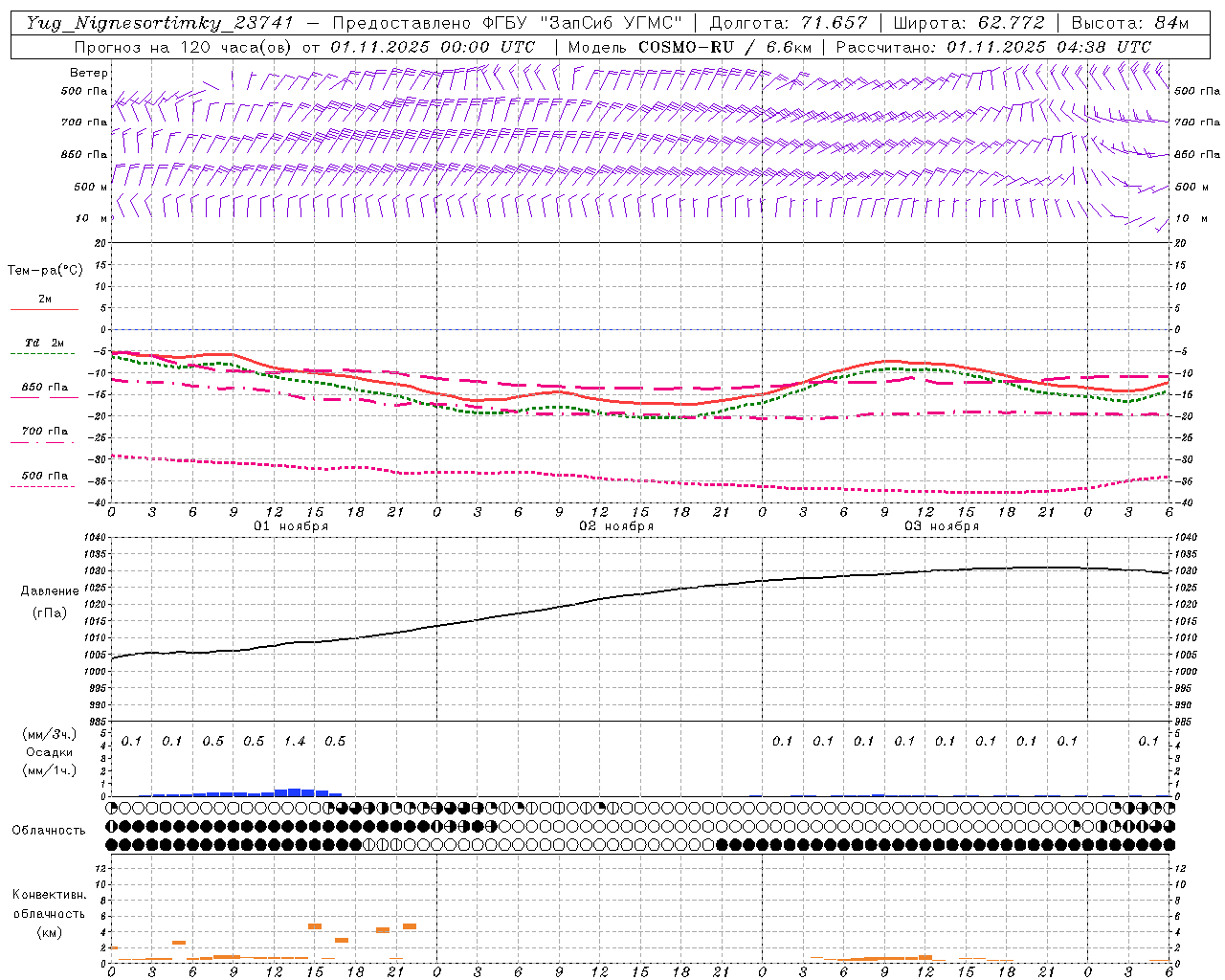The height and width of the screenshot is (980, 1225).
Task: Click the (гПа) unit label under Давление
Action: 49,612
